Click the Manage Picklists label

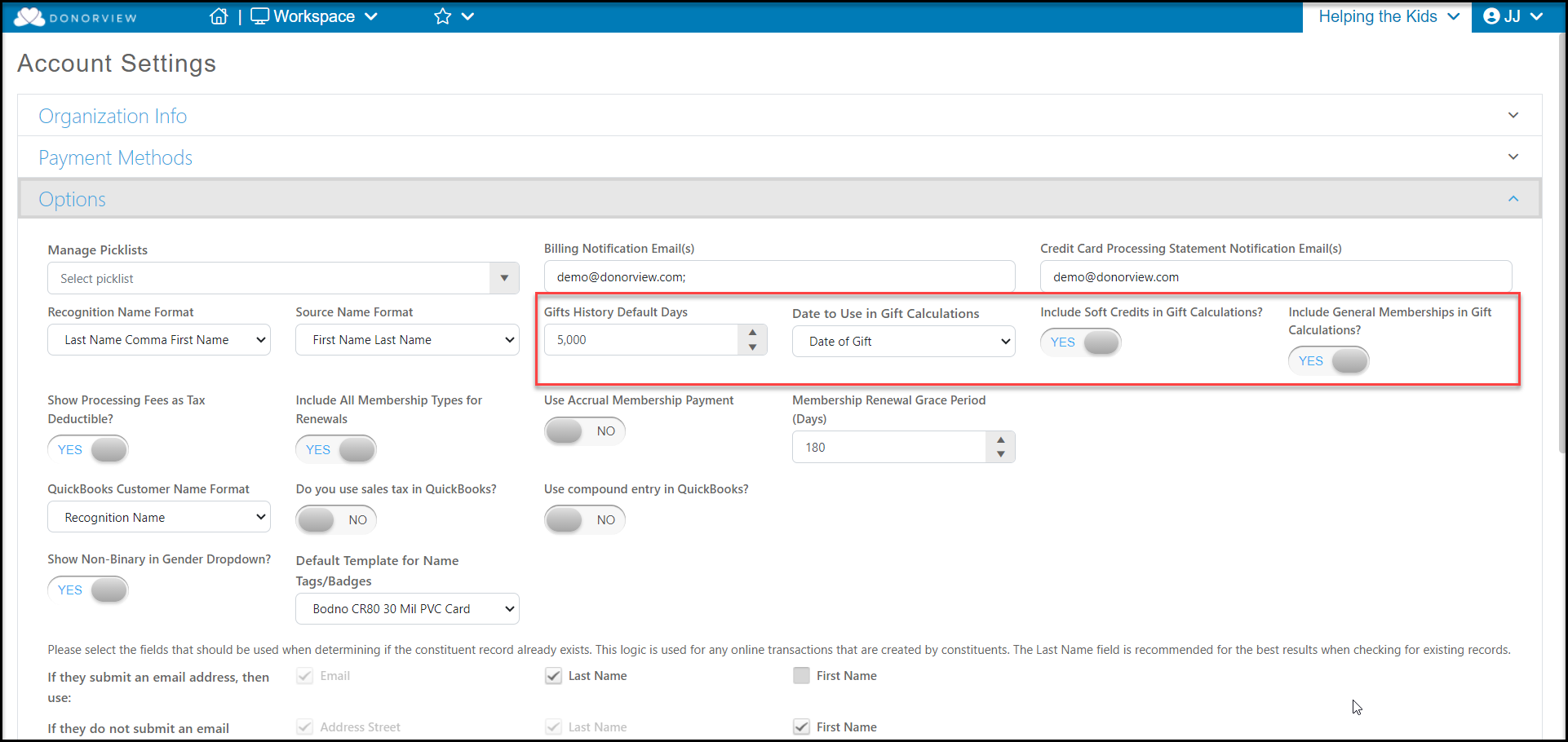[x=97, y=250]
